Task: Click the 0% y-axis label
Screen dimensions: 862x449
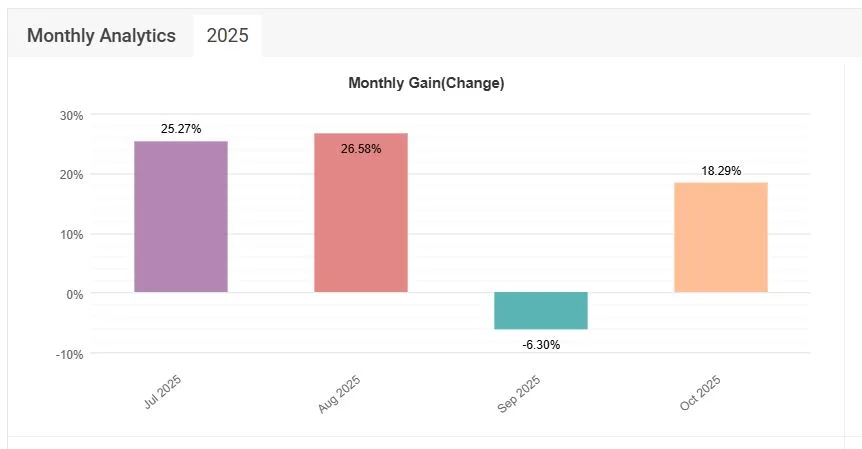Action: point(74,294)
